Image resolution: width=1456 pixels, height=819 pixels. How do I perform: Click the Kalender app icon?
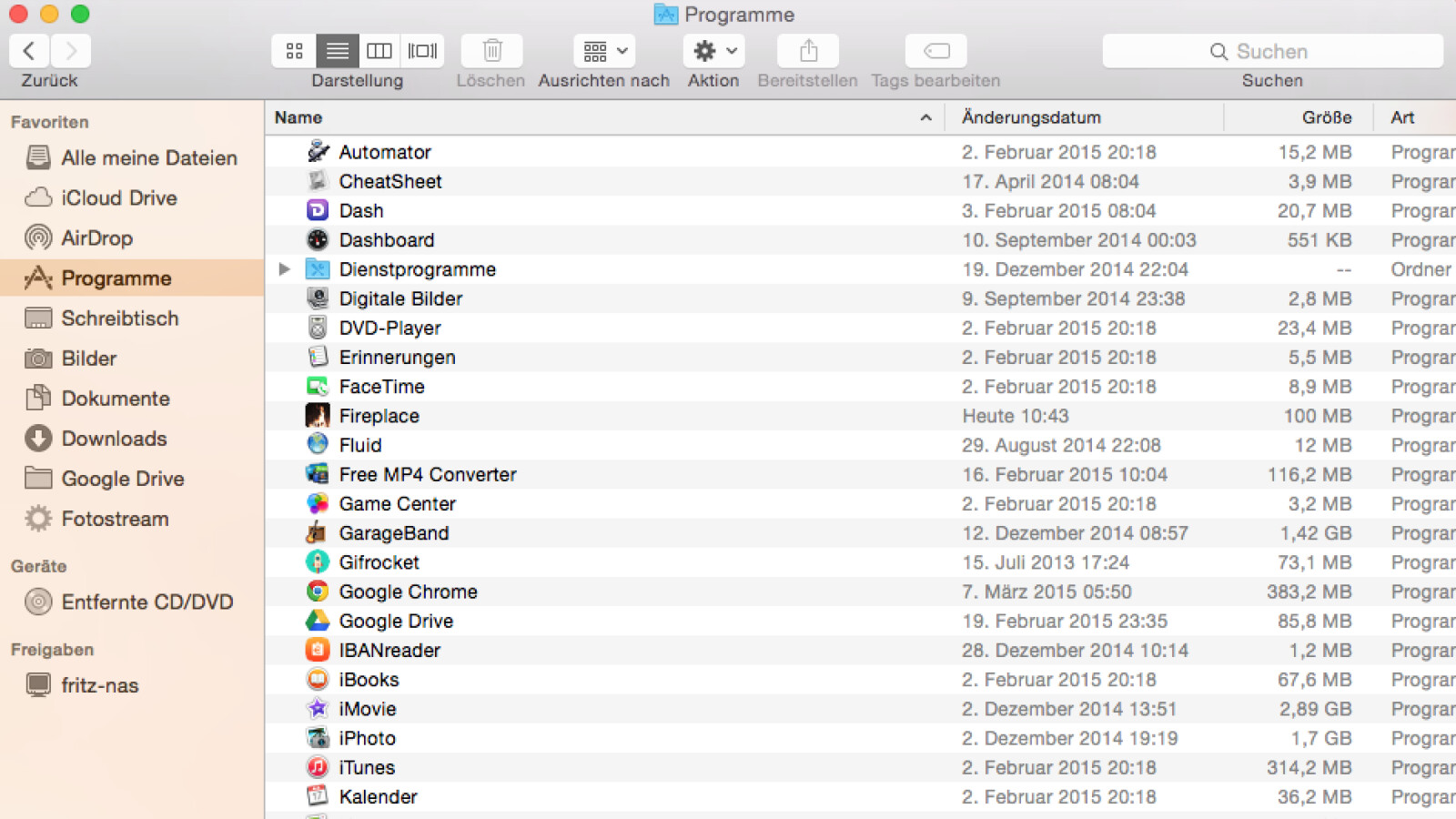tap(318, 796)
